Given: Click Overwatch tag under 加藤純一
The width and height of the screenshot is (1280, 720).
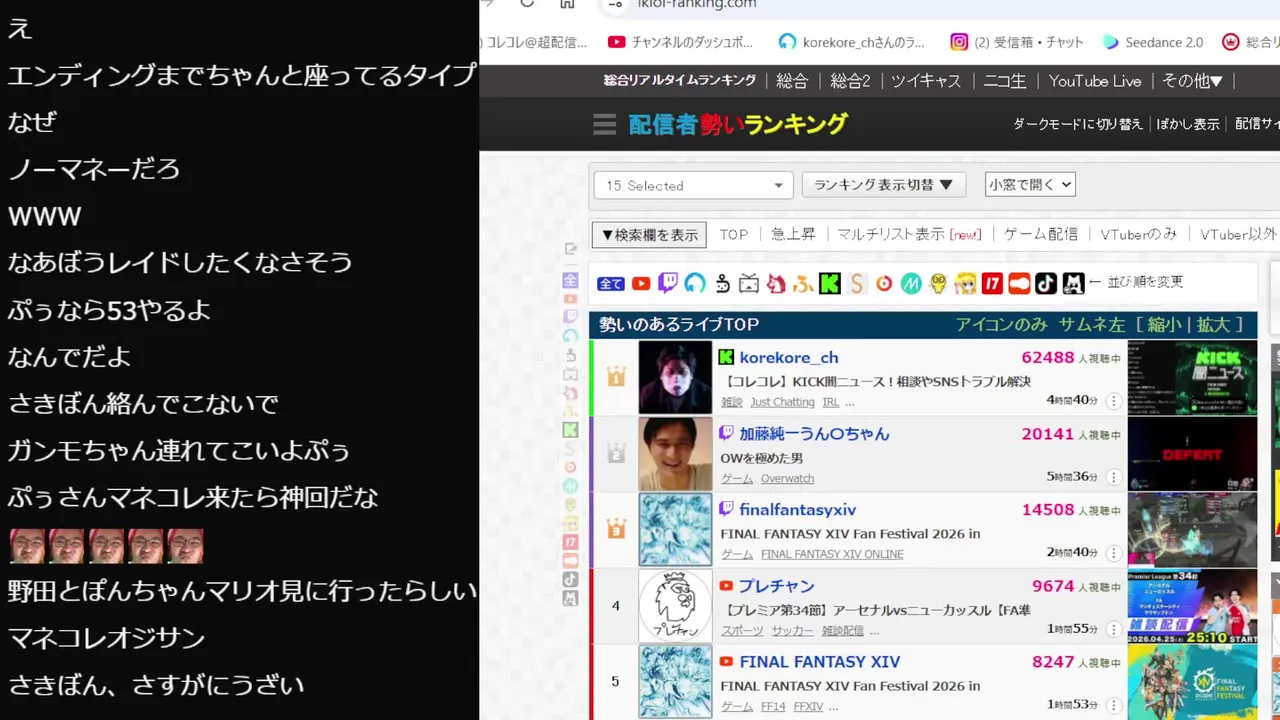Looking at the screenshot, I should click(787, 478).
